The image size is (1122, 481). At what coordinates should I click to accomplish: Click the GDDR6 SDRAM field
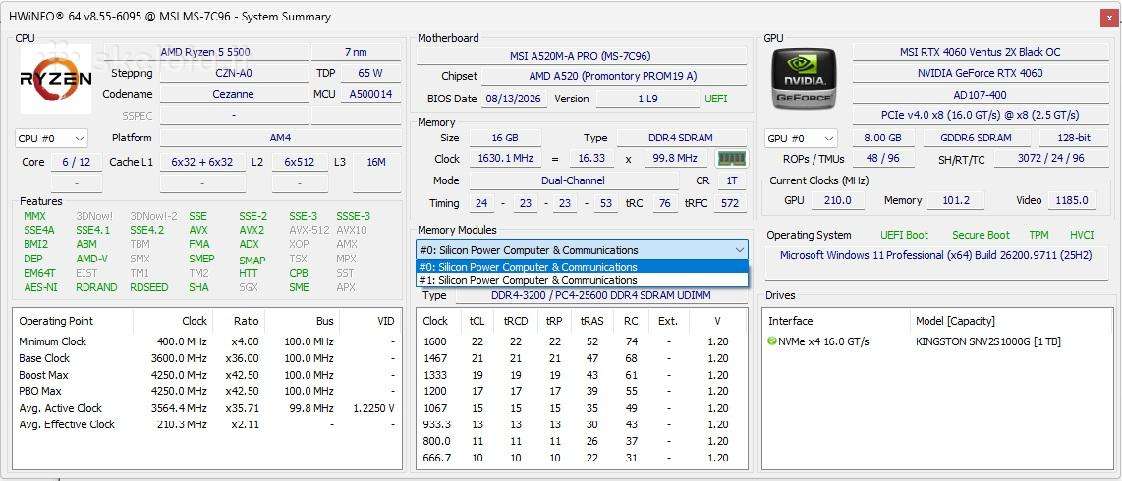point(977,138)
